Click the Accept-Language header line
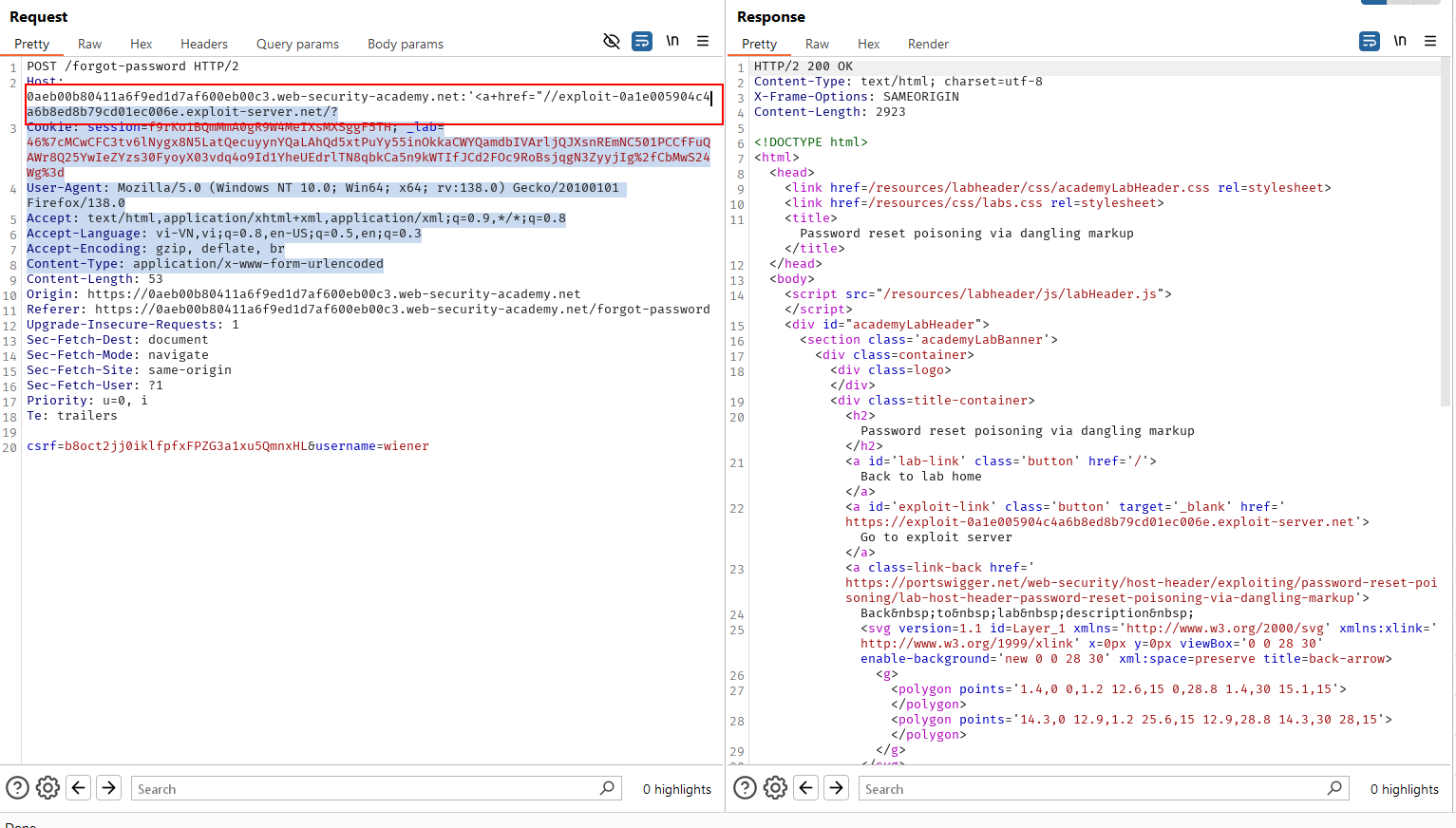The height and width of the screenshot is (828, 1456). 224,234
